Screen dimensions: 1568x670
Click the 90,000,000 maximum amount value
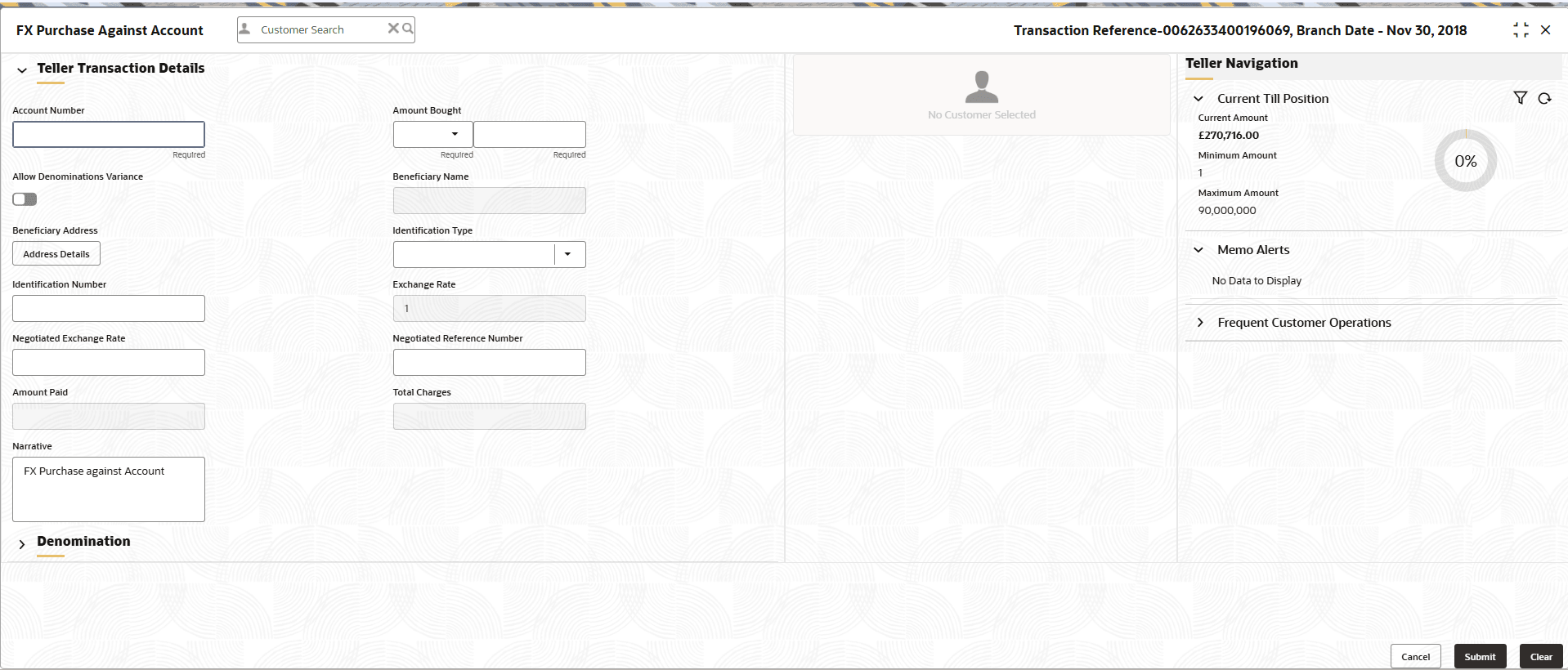pos(1227,211)
